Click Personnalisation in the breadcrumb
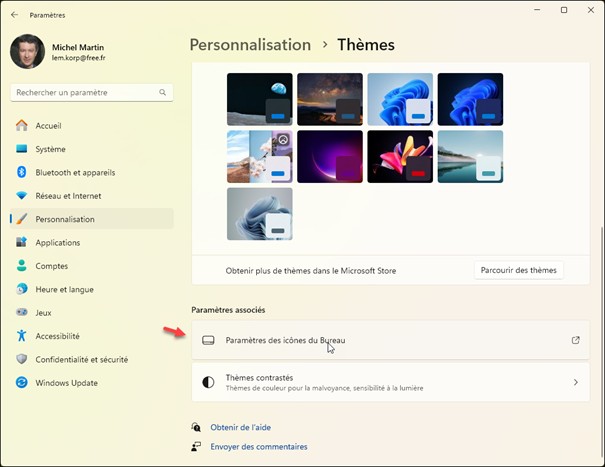This screenshot has width=605, height=467. point(250,45)
